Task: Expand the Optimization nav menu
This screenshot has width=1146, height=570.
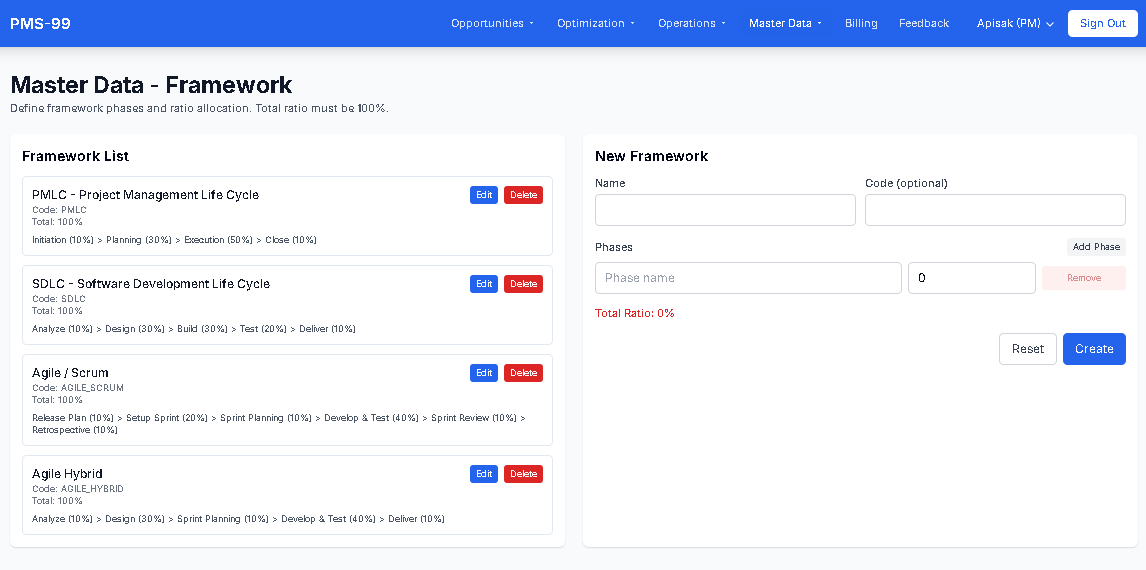Action: click(x=595, y=23)
